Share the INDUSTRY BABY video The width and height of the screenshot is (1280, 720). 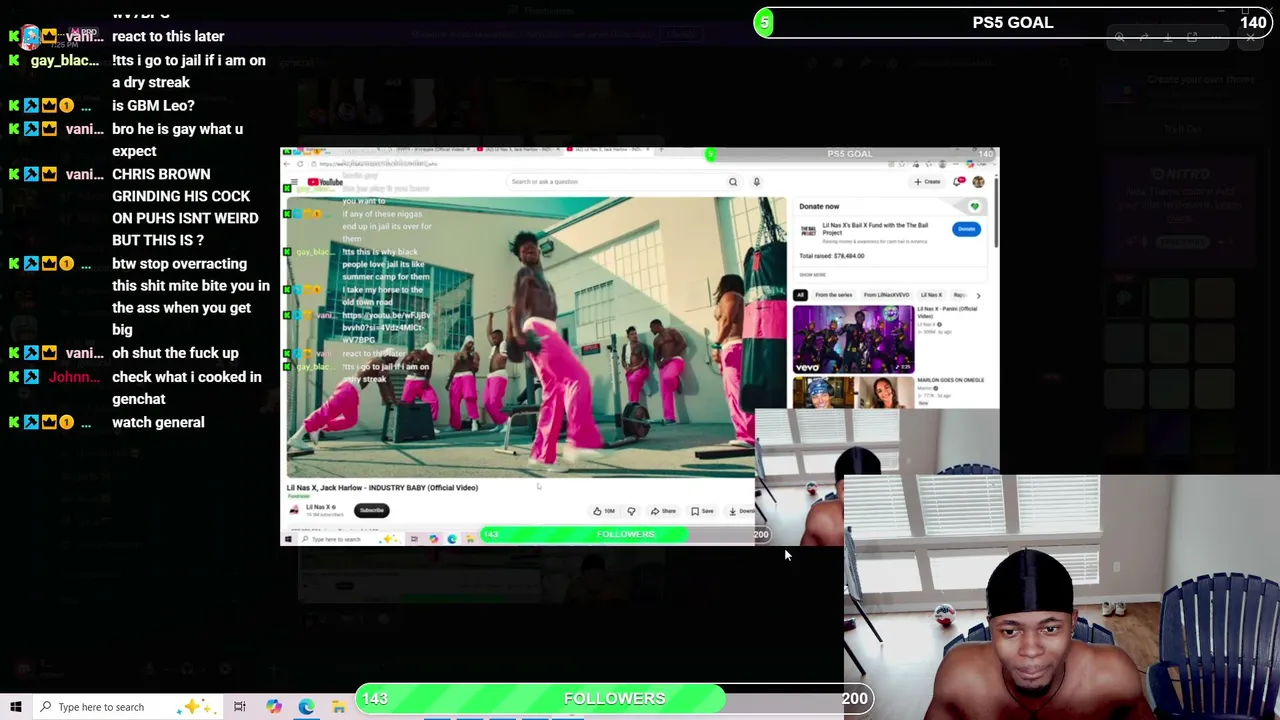(x=663, y=511)
